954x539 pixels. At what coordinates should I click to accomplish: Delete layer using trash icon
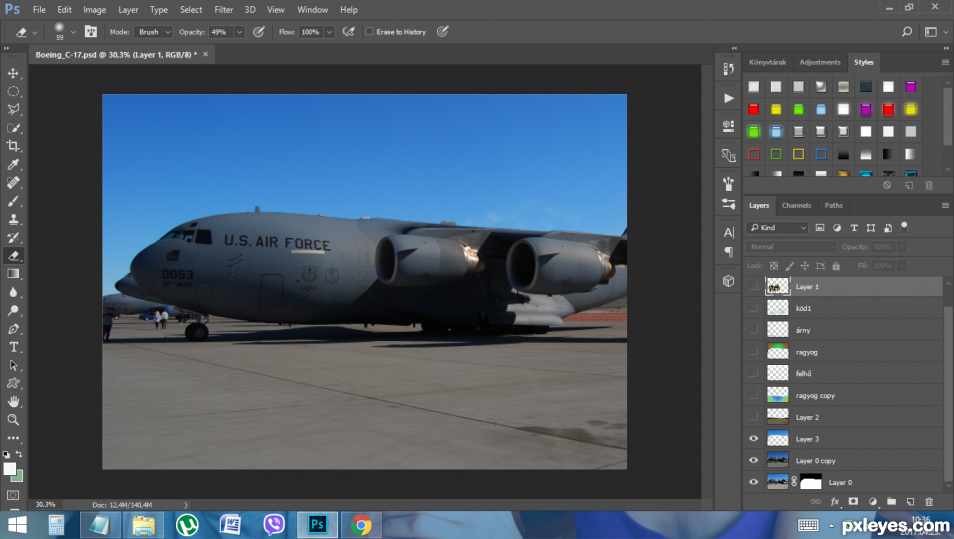click(x=928, y=502)
